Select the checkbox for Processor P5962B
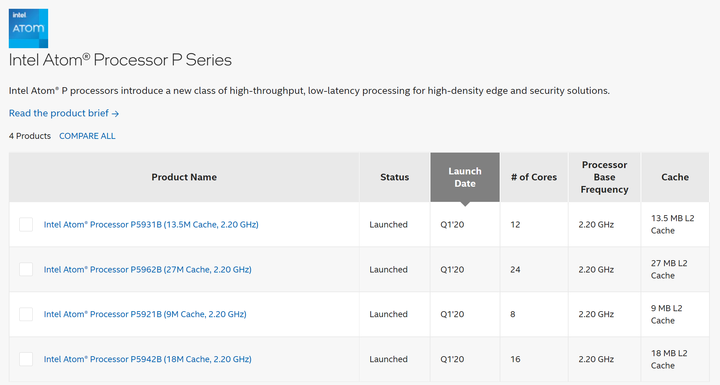 click(26, 269)
